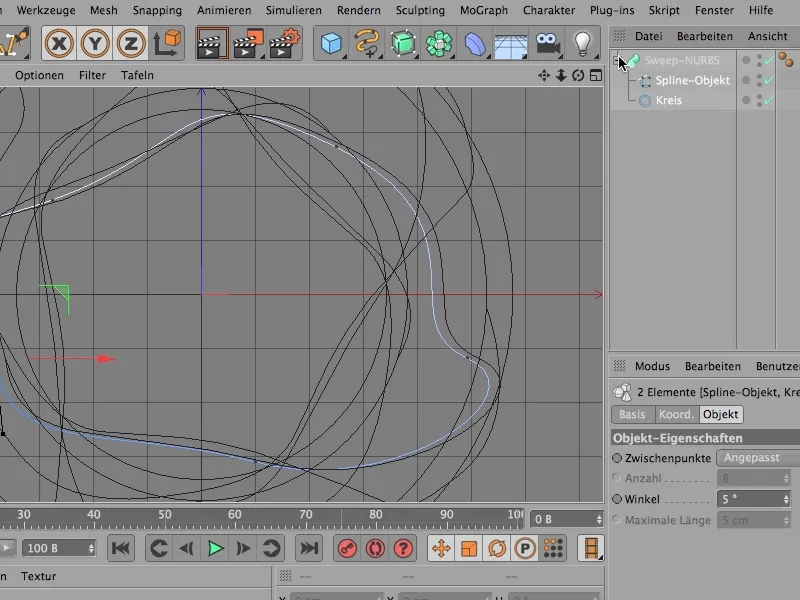Jump to the animation start
The width and height of the screenshot is (800, 600).
point(121,548)
